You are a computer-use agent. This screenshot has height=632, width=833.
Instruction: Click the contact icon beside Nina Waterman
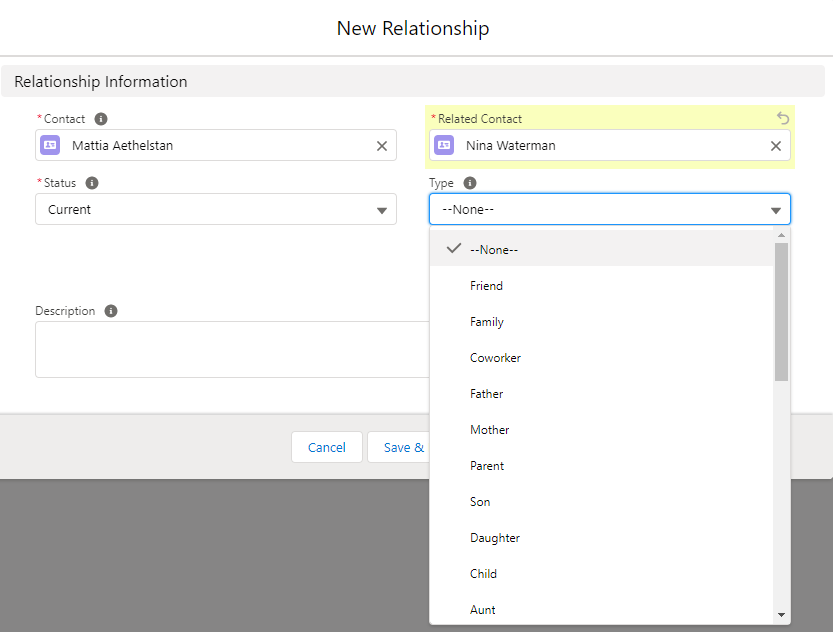pos(444,145)
